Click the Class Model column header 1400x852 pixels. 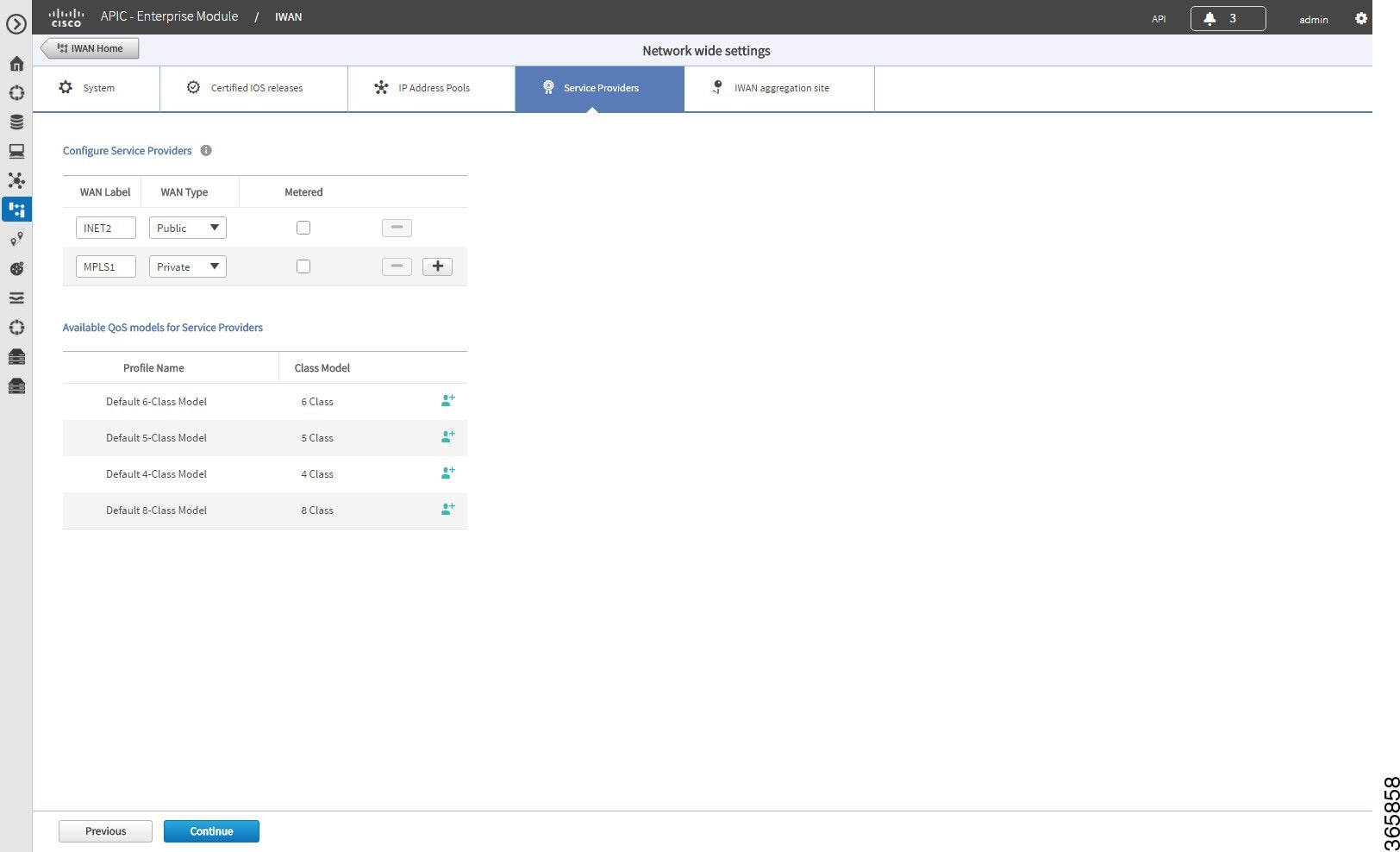322,368
